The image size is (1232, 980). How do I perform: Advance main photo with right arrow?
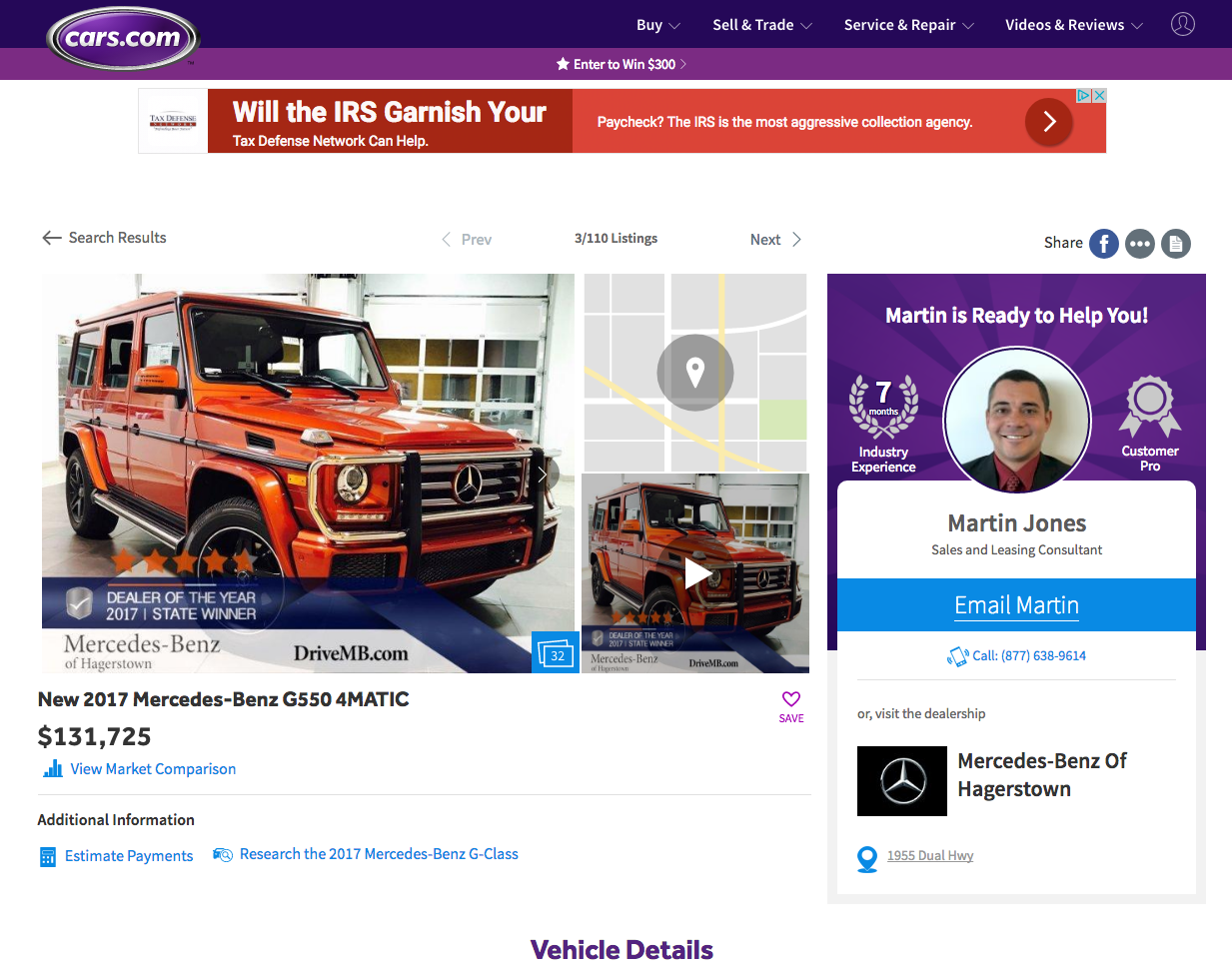click(x=543, y=475)
